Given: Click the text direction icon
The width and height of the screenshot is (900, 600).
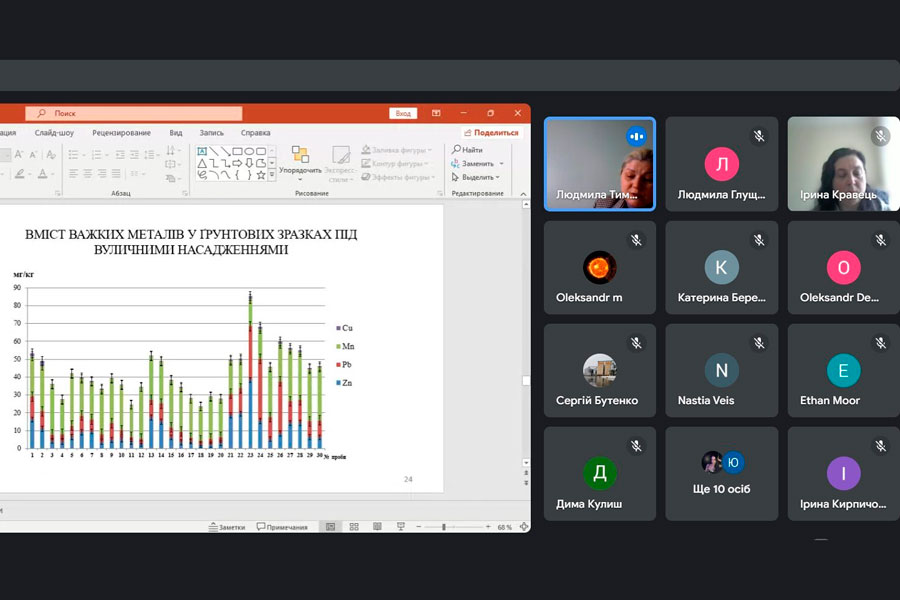Looking at the screenshot, I should pyautogui.click(x=172, y=151).
